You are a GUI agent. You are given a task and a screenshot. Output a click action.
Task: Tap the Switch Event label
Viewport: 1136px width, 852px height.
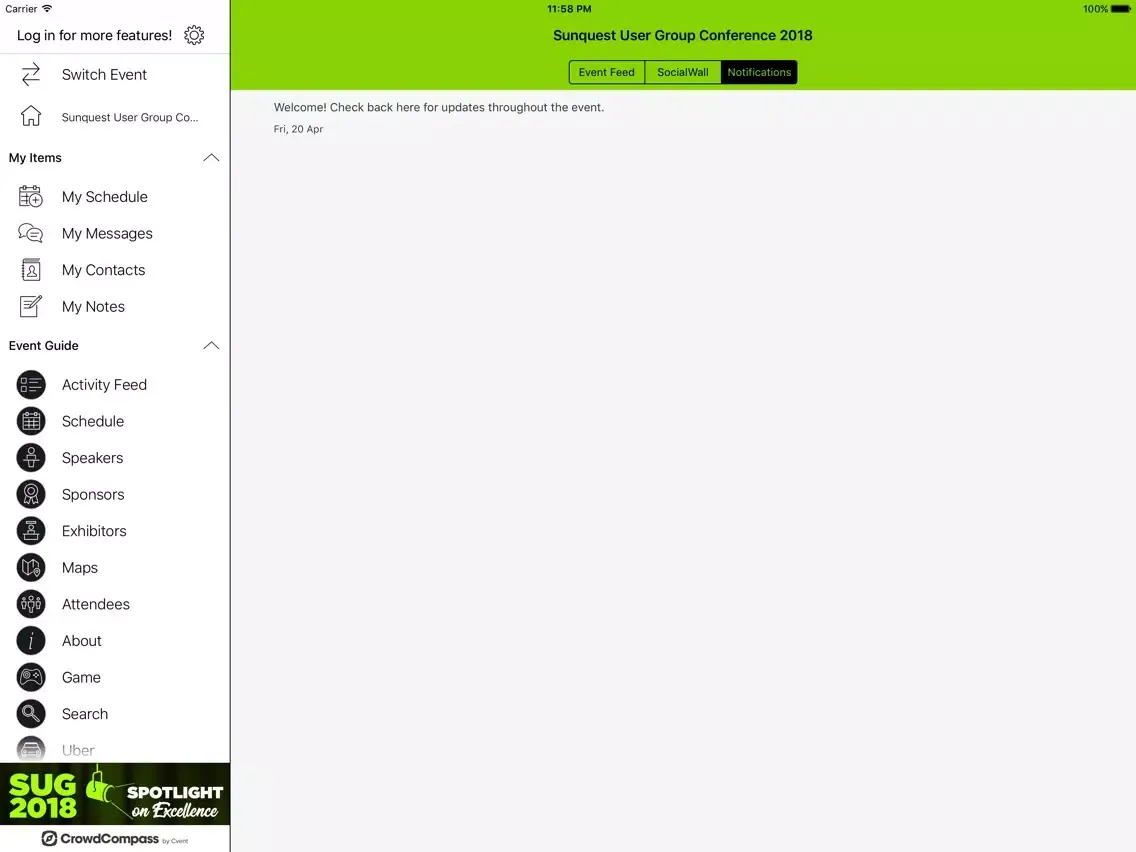(x=104, y=75)
